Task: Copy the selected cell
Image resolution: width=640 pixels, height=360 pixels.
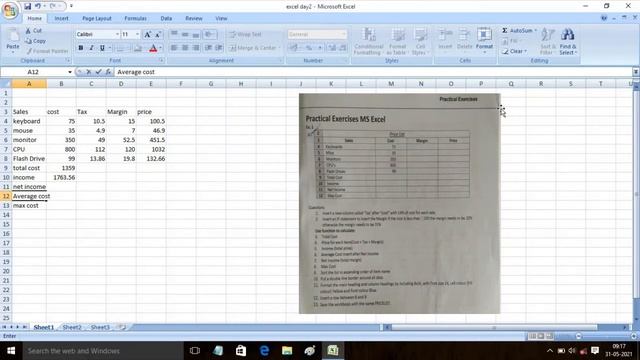Action: tap(35, 41)
